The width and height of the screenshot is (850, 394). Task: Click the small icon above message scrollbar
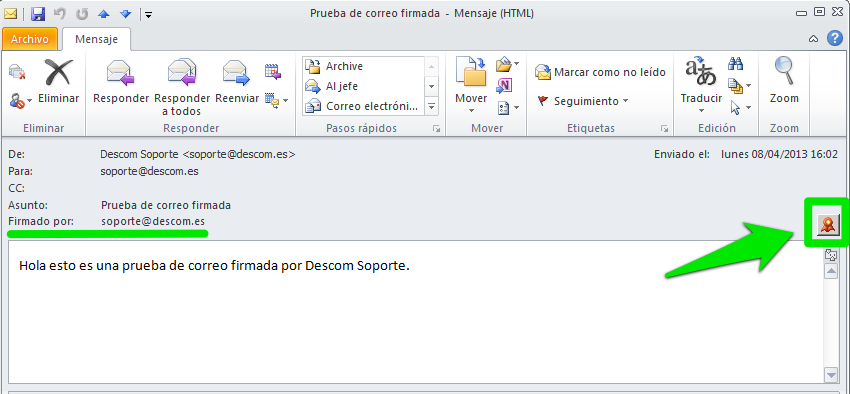click(830, 255)
